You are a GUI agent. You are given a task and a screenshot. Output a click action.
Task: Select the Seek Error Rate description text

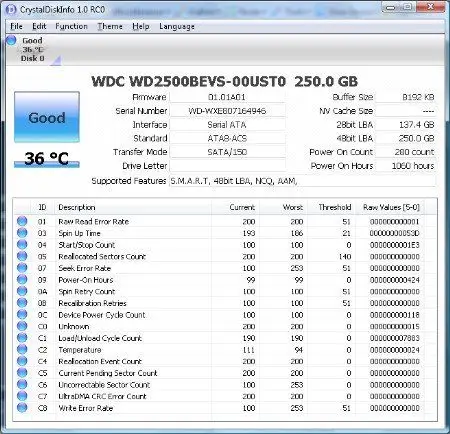coord(84,268)
